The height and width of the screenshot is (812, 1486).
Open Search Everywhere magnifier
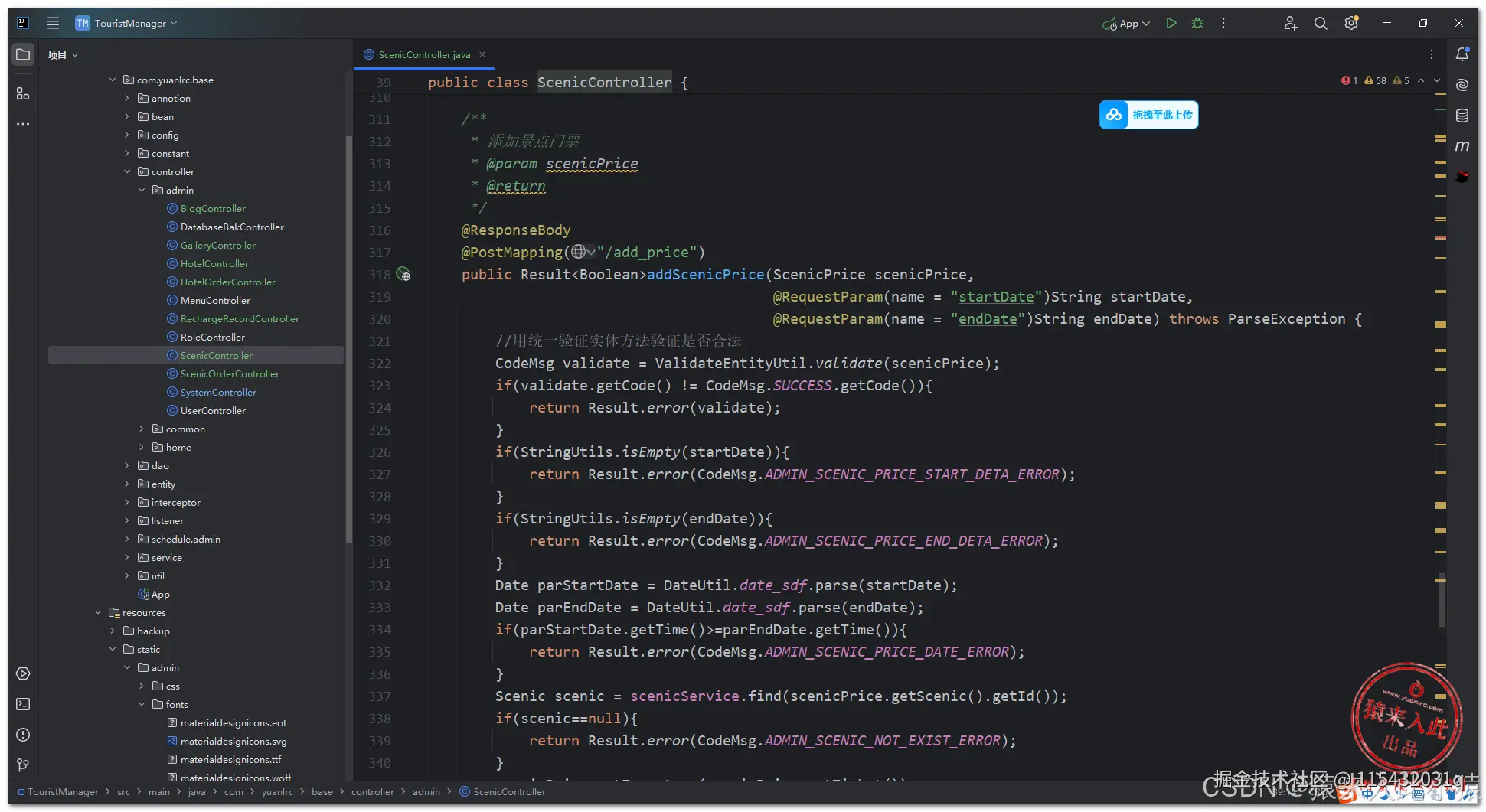tap(1321, 23)
